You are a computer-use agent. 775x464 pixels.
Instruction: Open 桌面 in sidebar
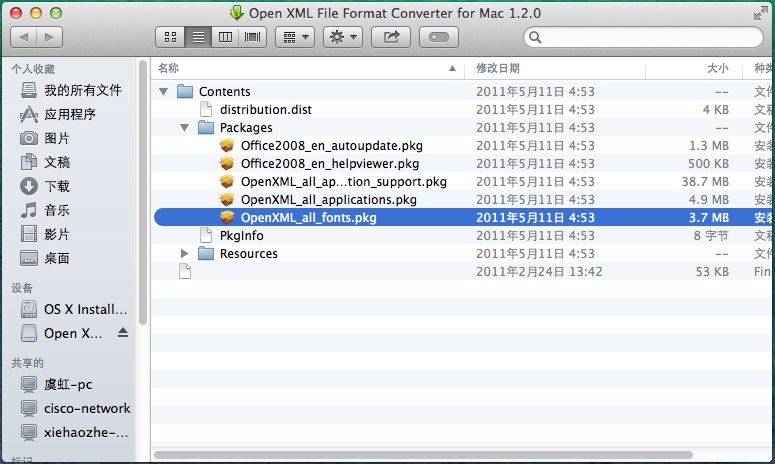(x=45, y=258)
